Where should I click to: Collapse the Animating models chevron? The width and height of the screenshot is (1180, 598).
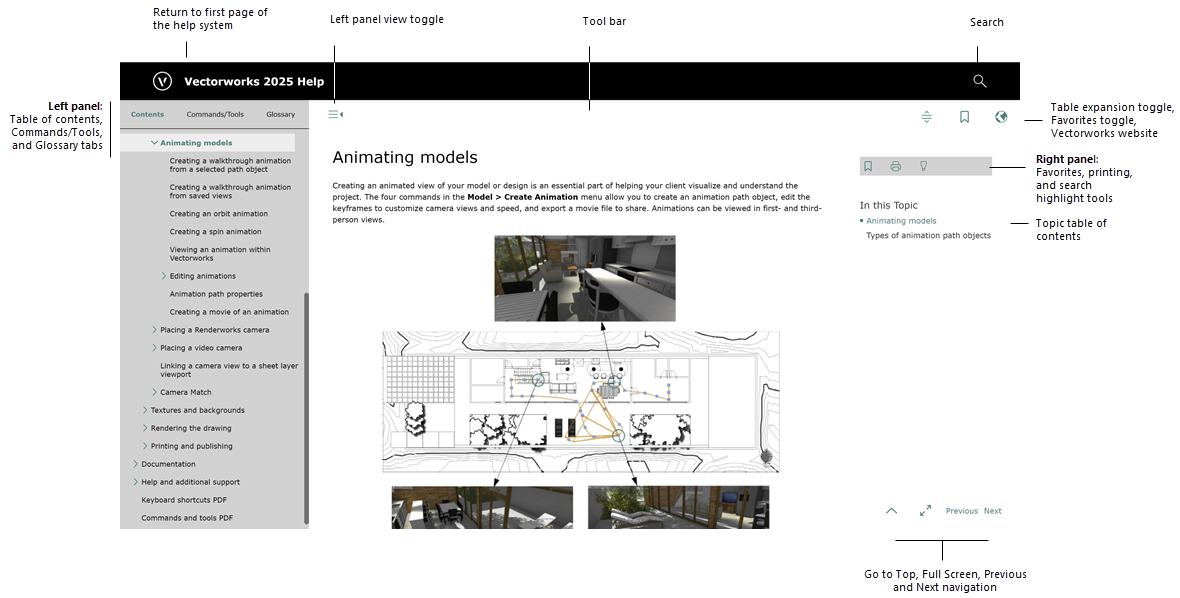click(154, 142)
